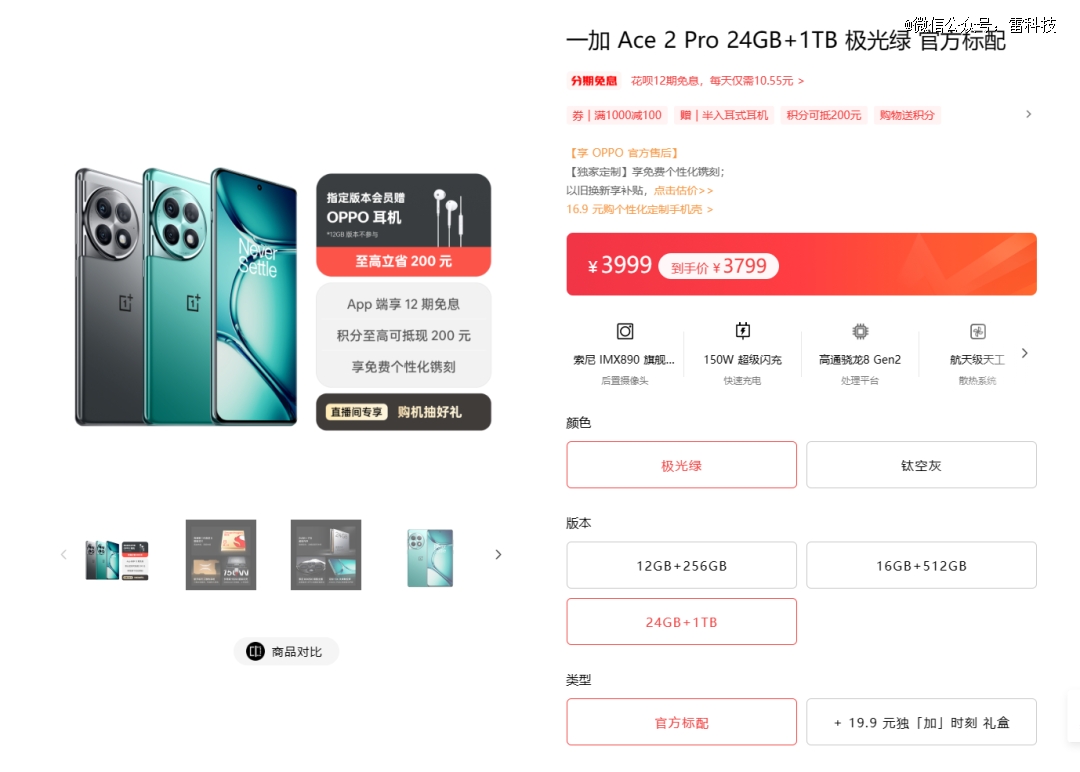
Task: Show next thumbnails with right arrow
Action: [x=498, y=554]
